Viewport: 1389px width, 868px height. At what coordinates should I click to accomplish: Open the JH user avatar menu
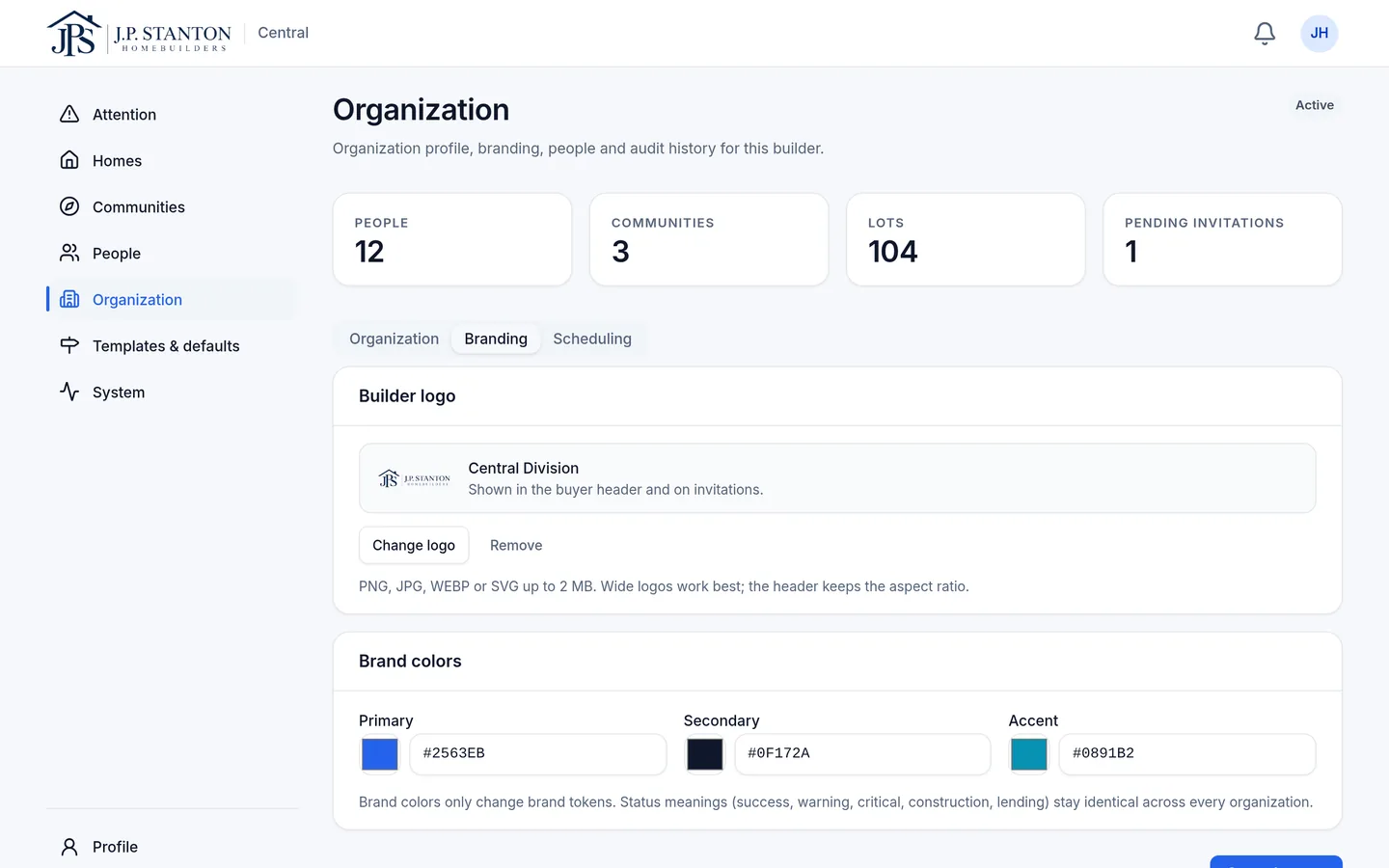point(1320,34)
